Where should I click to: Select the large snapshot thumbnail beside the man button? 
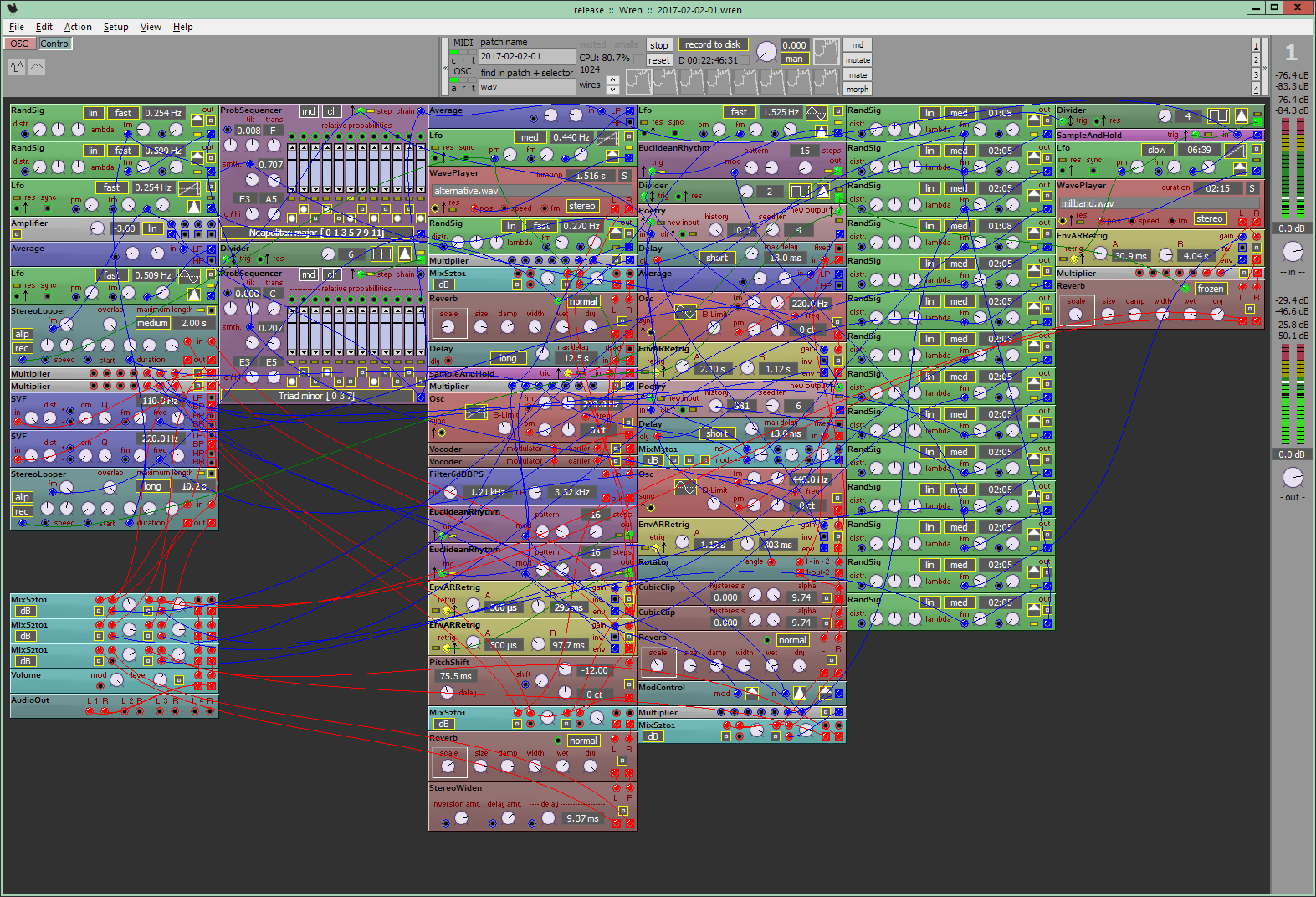pyautogui.click(x=826, y=52)
